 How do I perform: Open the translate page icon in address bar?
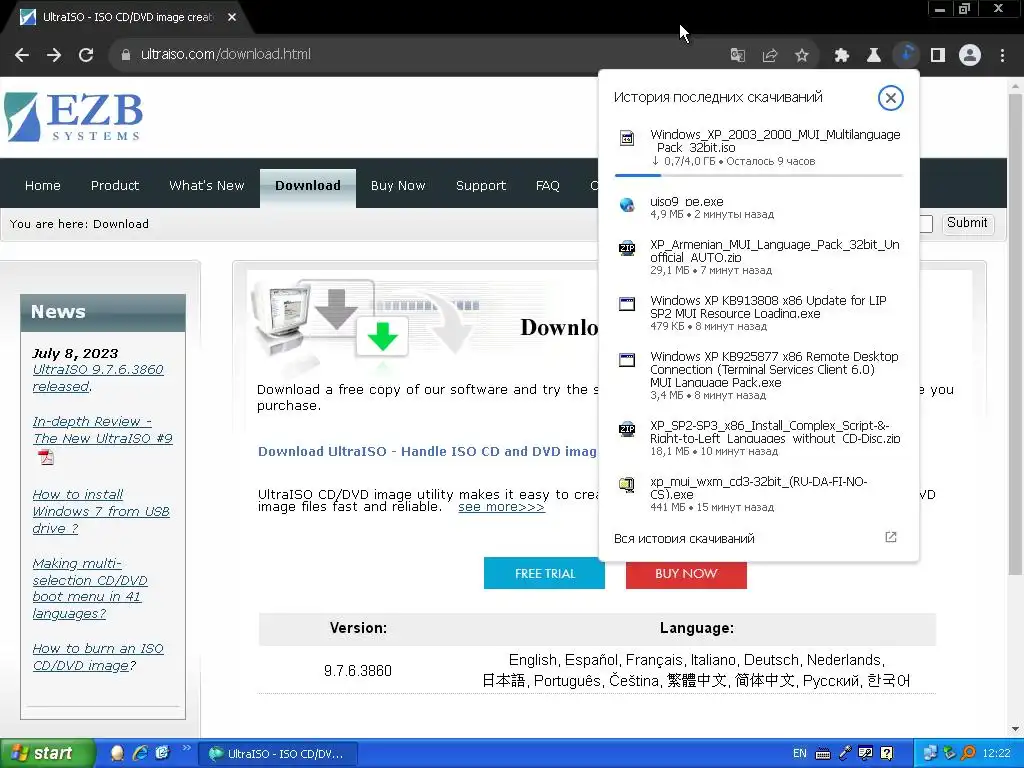[x=737, y=56]
